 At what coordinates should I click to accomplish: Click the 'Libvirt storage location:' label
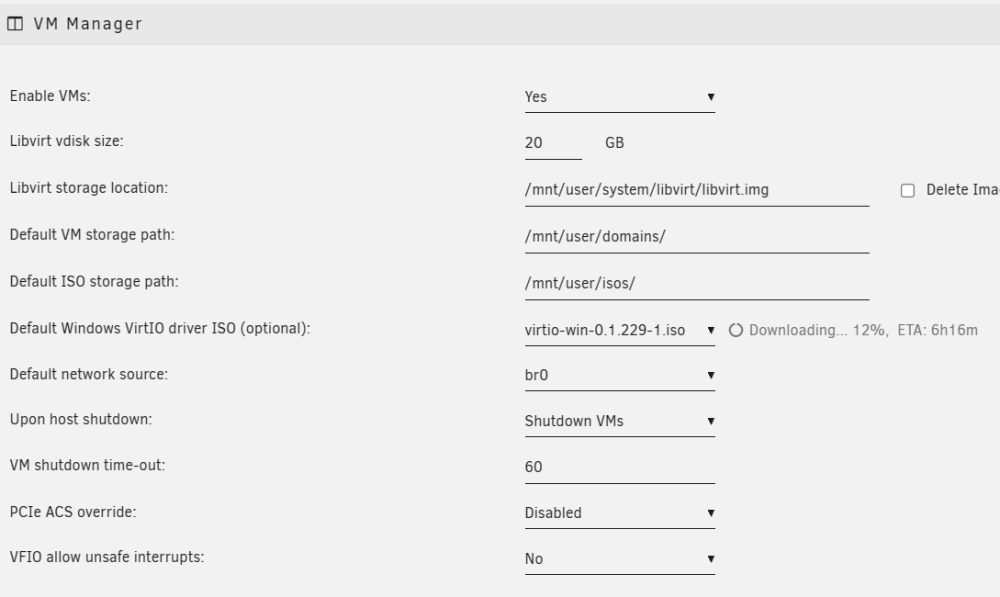[x=89, y=188]
